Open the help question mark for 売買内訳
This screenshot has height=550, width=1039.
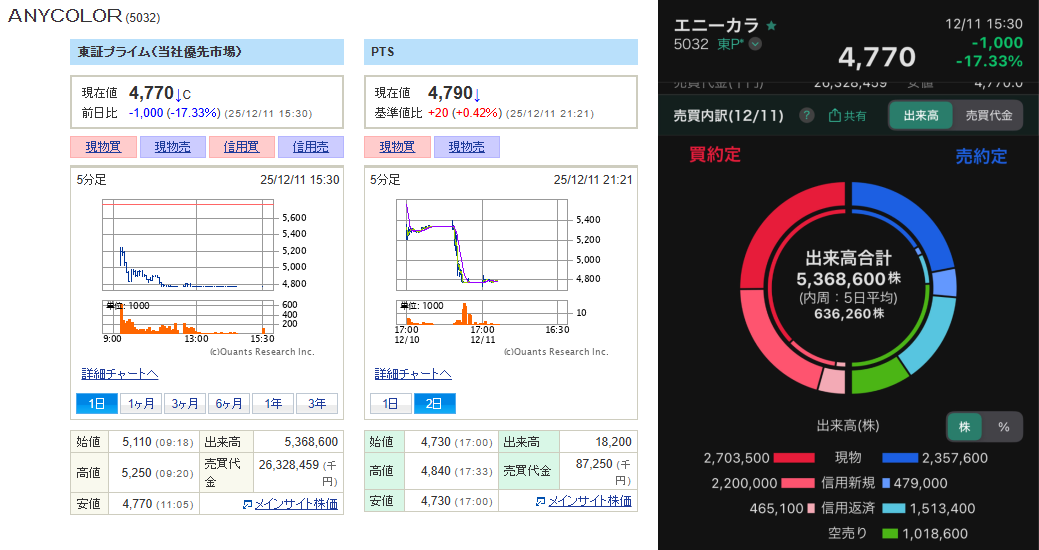(807, 116)
